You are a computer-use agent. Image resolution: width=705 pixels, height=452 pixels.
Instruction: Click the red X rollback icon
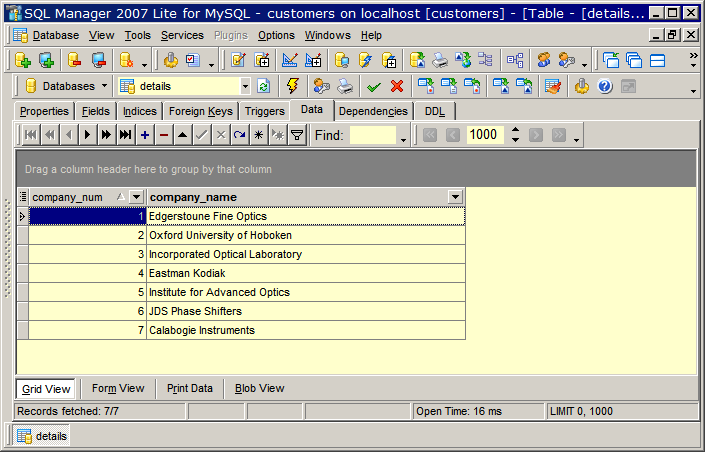pos(397,86)
